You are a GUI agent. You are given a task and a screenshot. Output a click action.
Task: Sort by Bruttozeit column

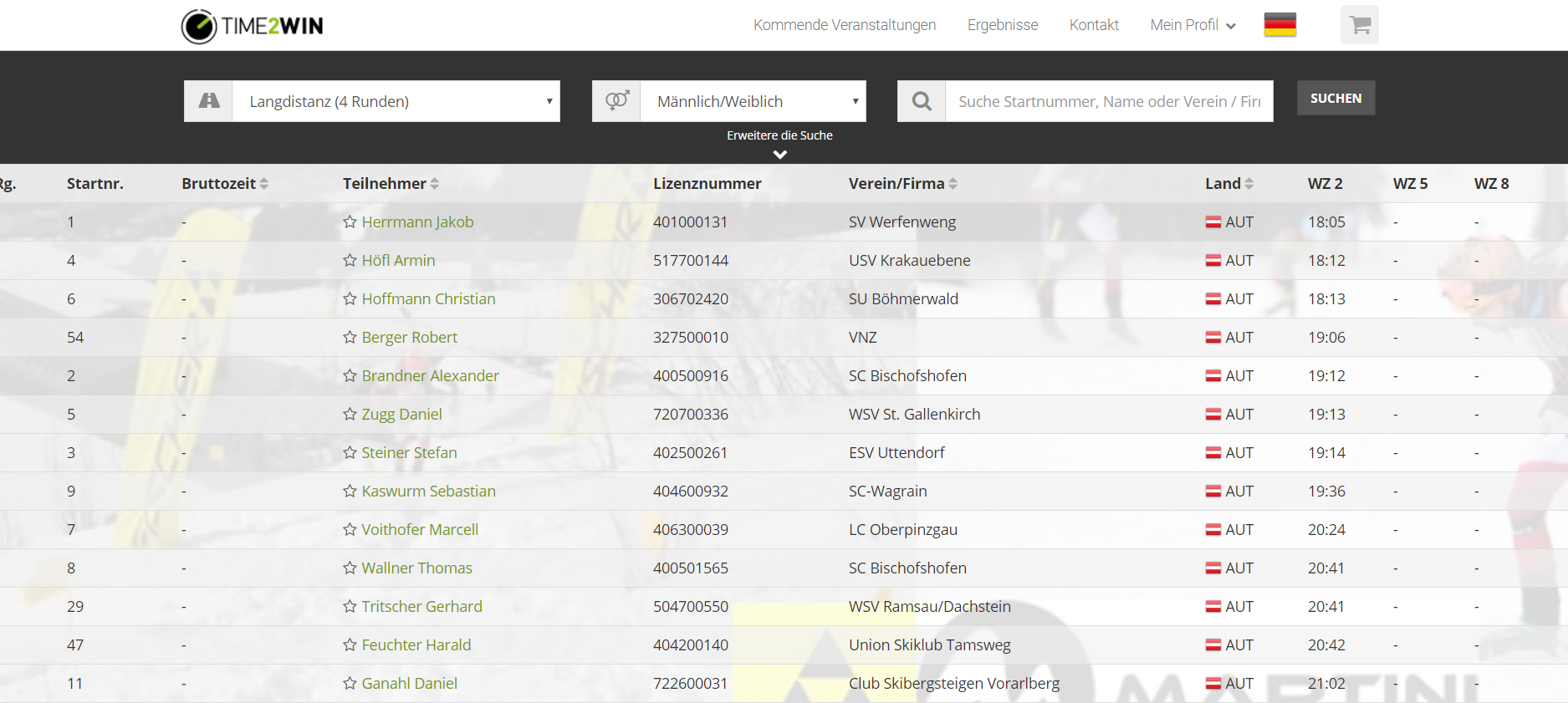pos(225,183)
